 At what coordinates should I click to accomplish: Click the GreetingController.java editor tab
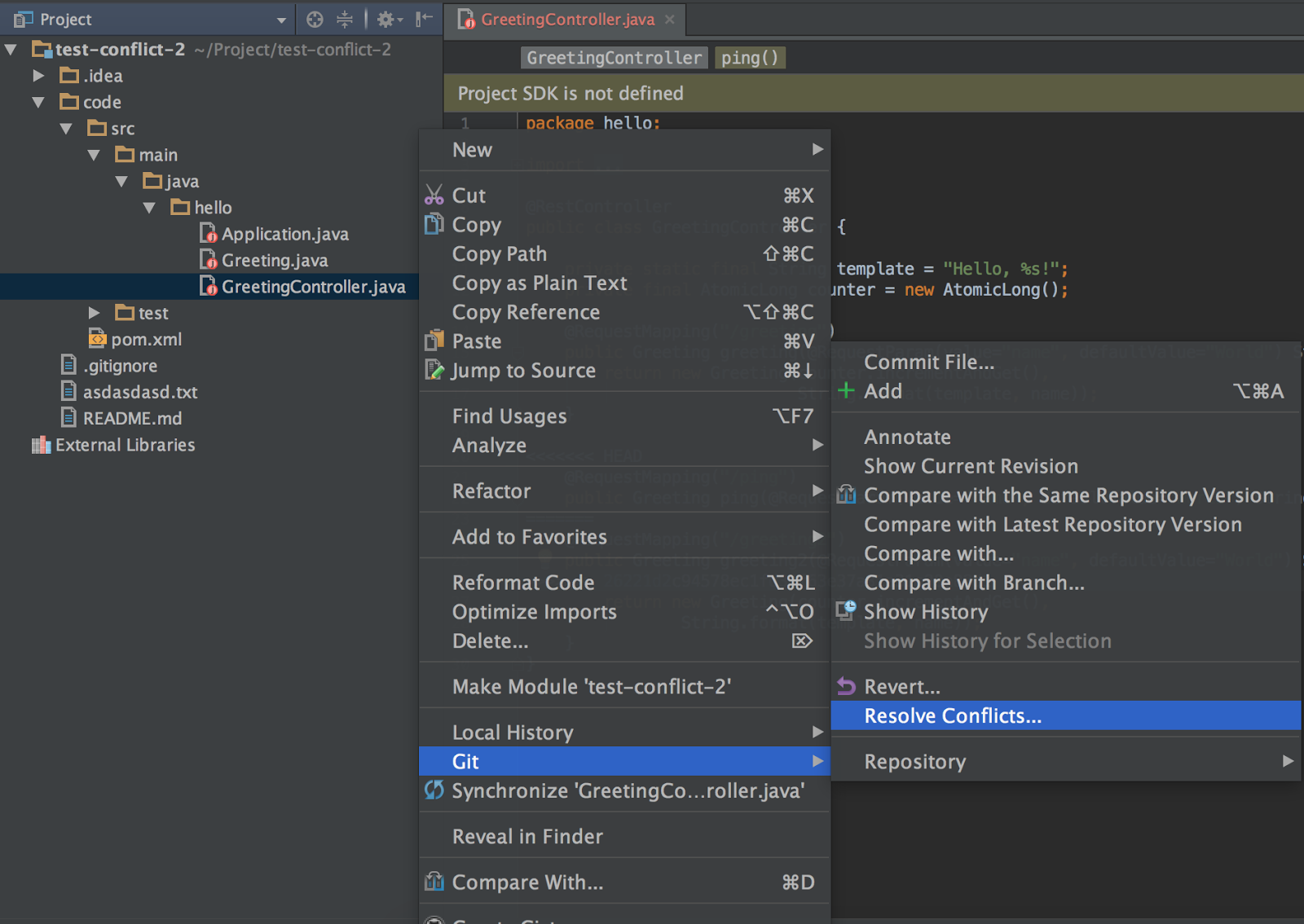point(565,20)
